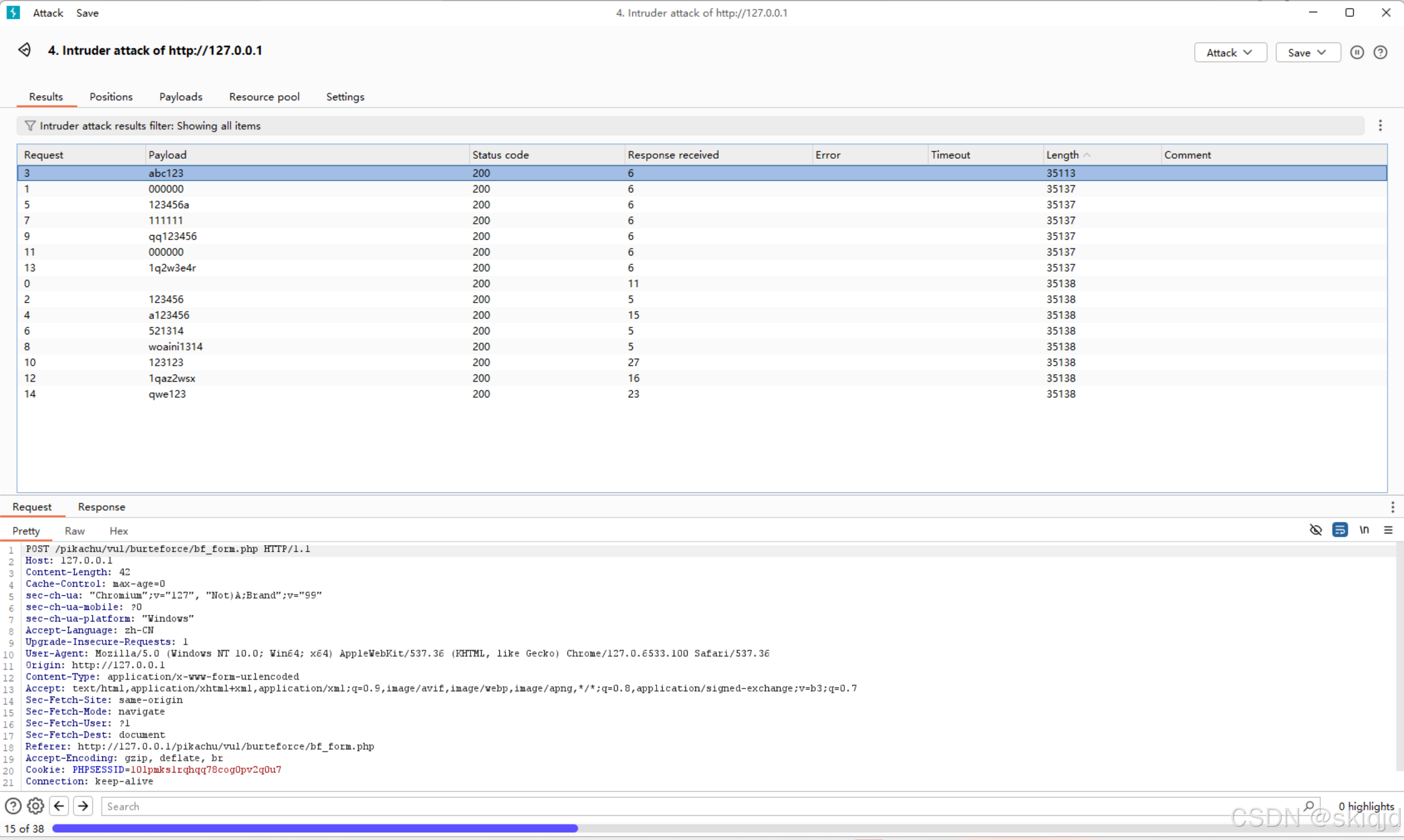
Task: Open results table three-dot options menu
Action: click(x=1380, y=126)
